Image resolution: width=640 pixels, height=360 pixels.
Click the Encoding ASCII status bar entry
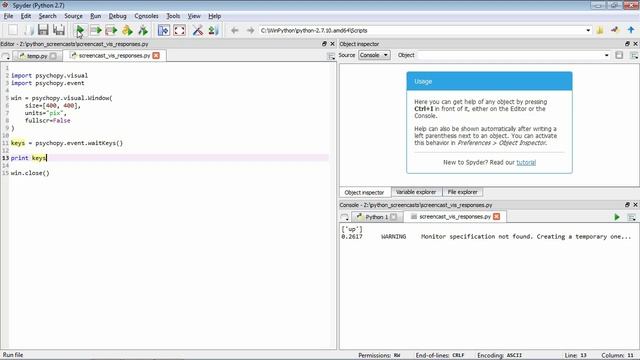point(500,355)
